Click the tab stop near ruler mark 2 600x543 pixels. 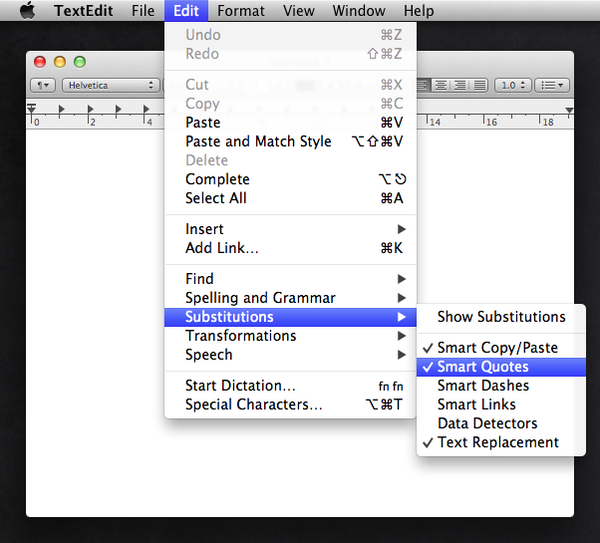point(90,109)
